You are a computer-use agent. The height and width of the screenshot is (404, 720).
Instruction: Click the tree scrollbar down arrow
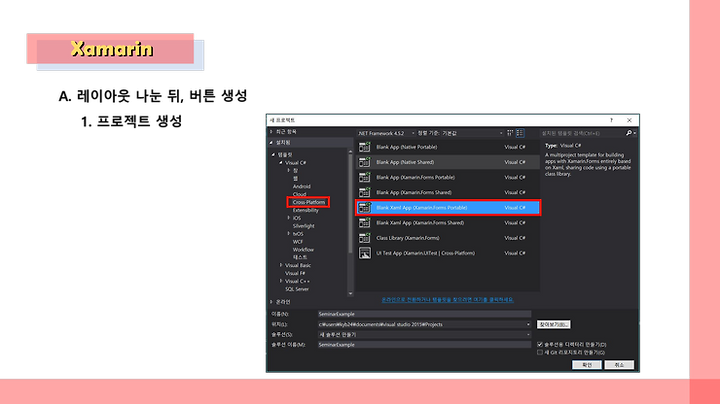click(x=350, y=293)
